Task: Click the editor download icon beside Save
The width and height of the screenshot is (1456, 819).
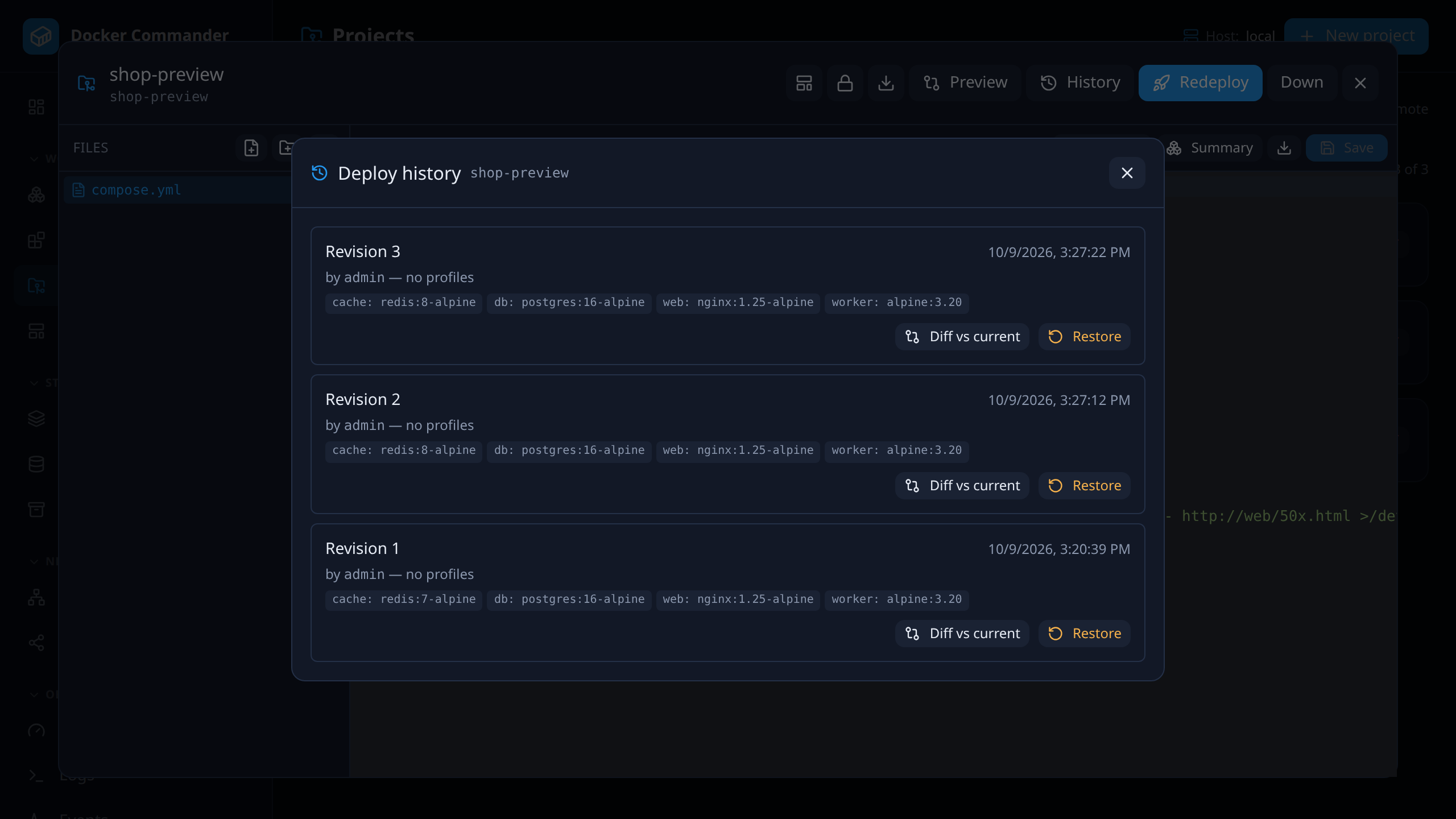Action: (x=1284, y=148)
